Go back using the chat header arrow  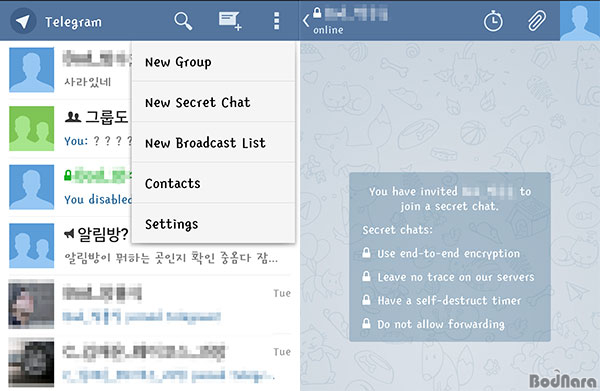(306, 21)
